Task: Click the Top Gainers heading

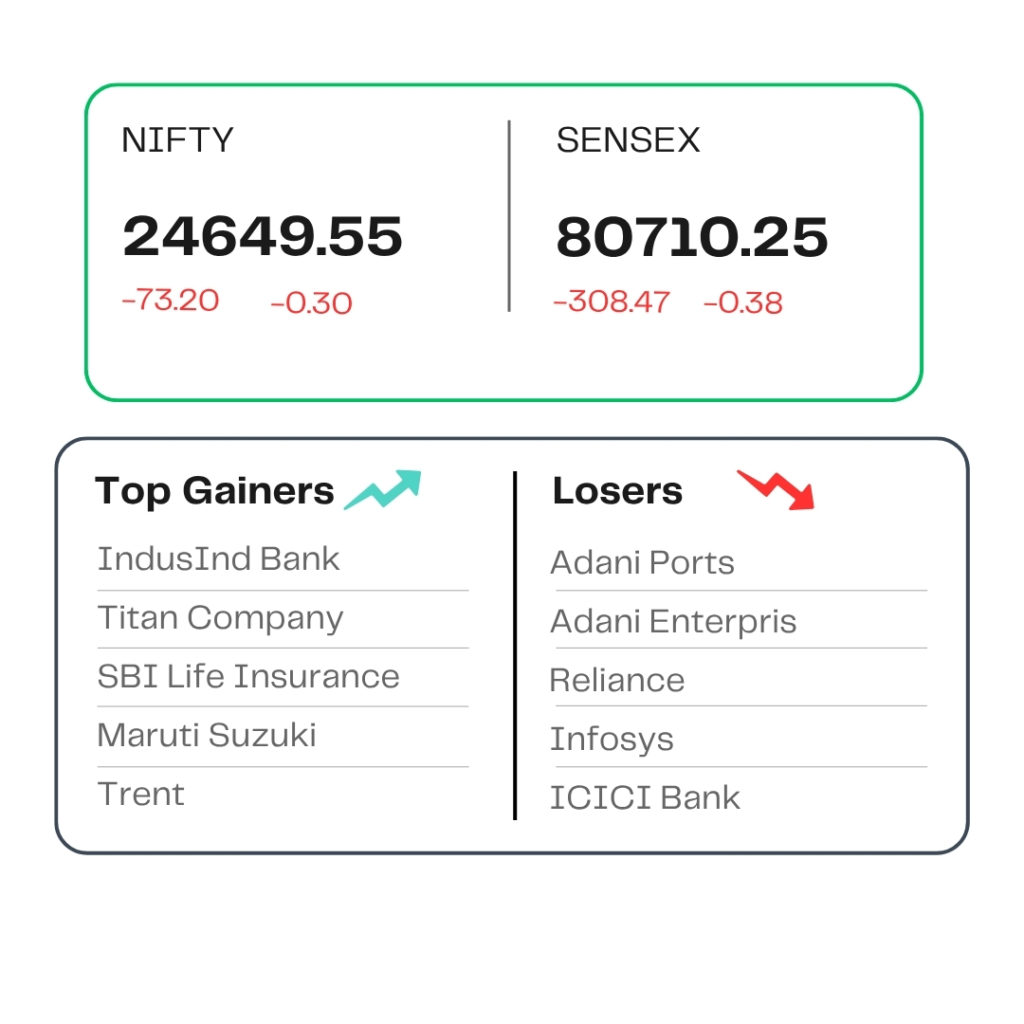Action: (x=214, y=491)
